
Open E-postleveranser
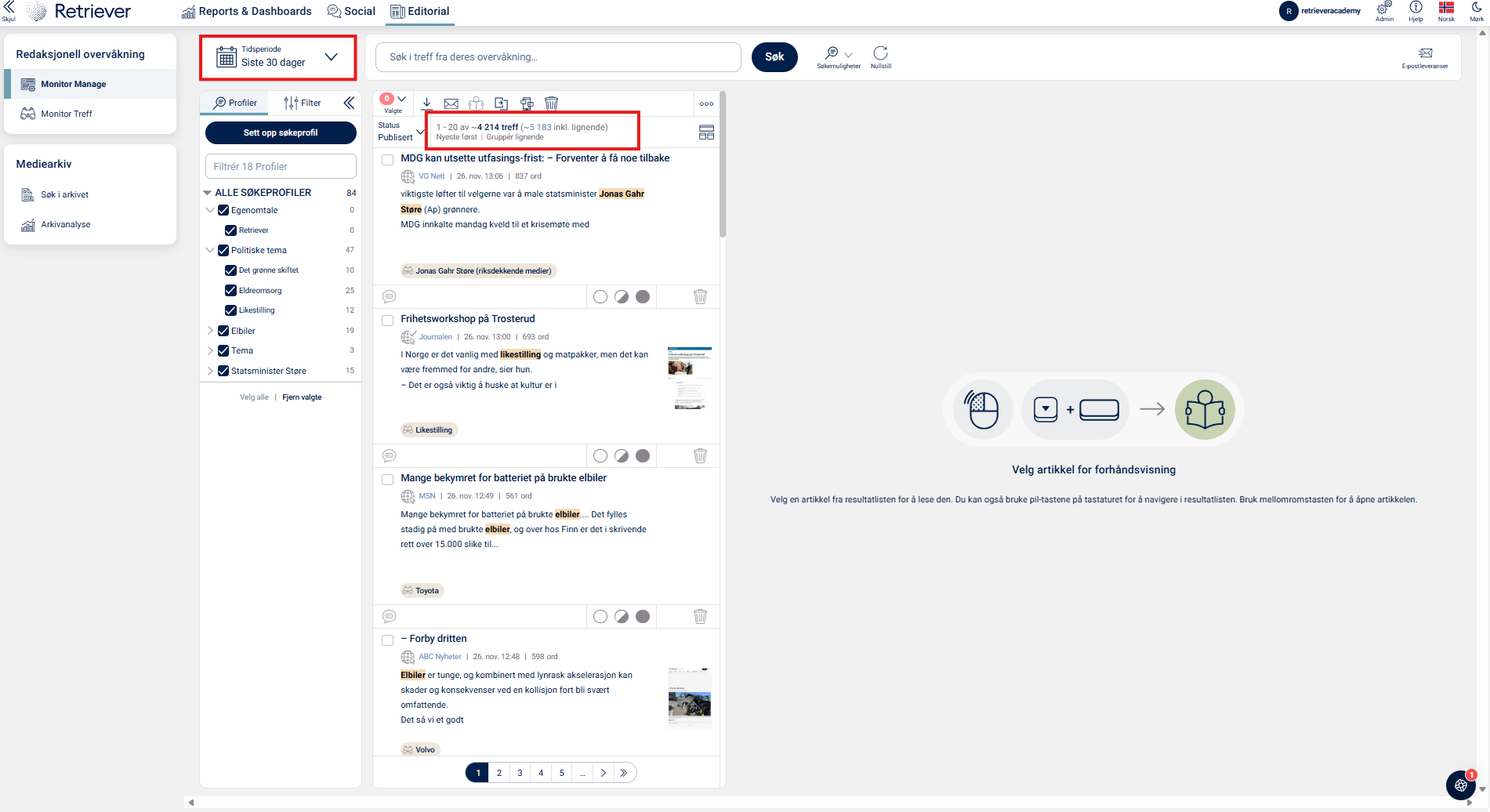click(1425, 57)
